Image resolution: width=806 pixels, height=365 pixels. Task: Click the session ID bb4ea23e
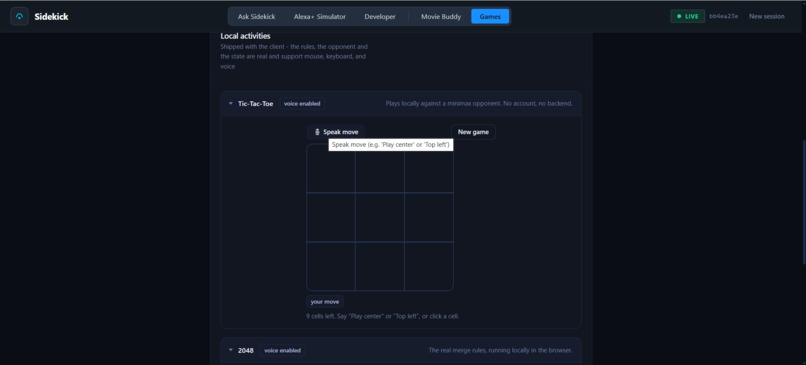click(724, 16)
